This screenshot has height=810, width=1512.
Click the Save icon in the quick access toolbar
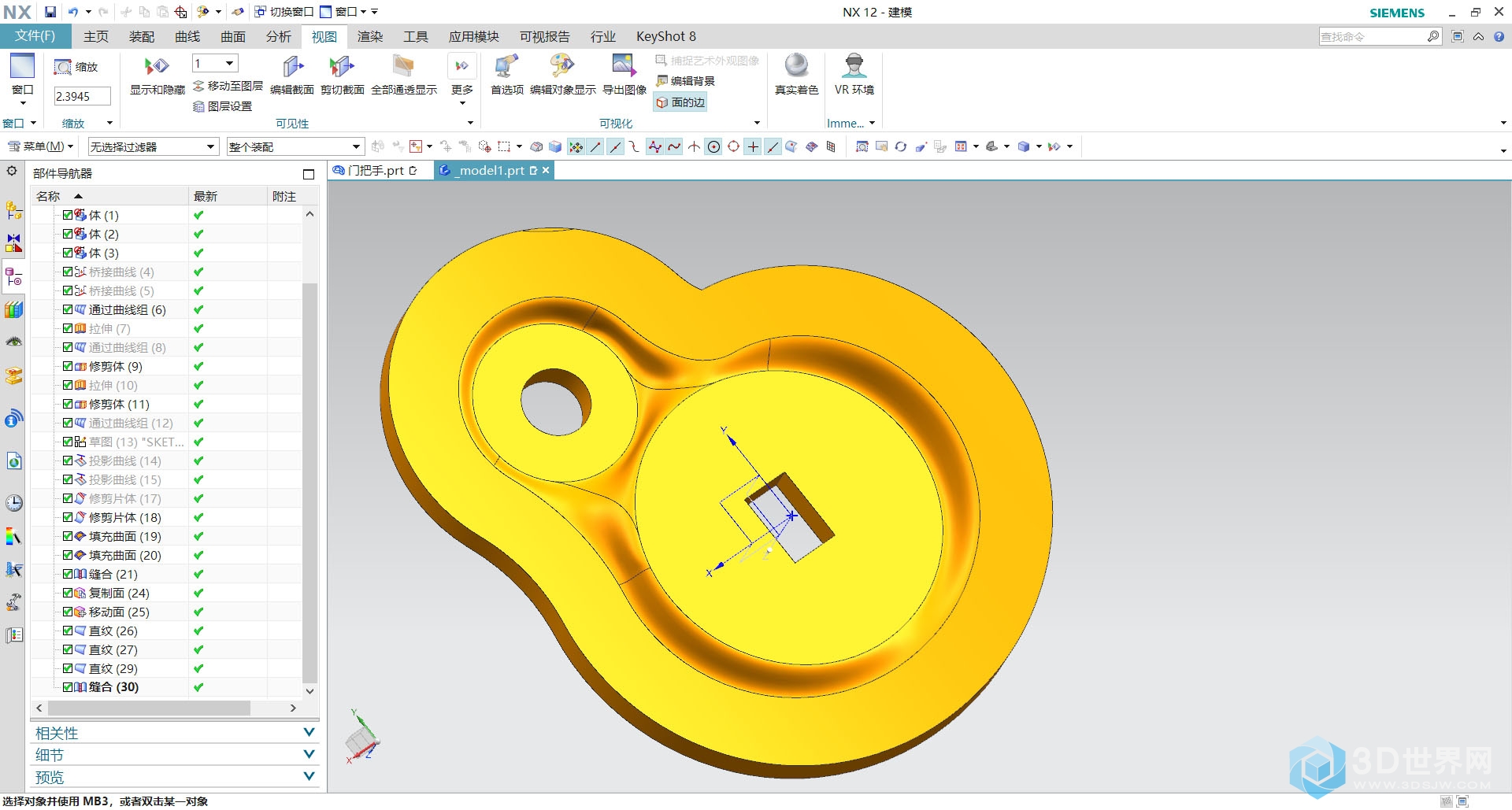click(50, 12)
